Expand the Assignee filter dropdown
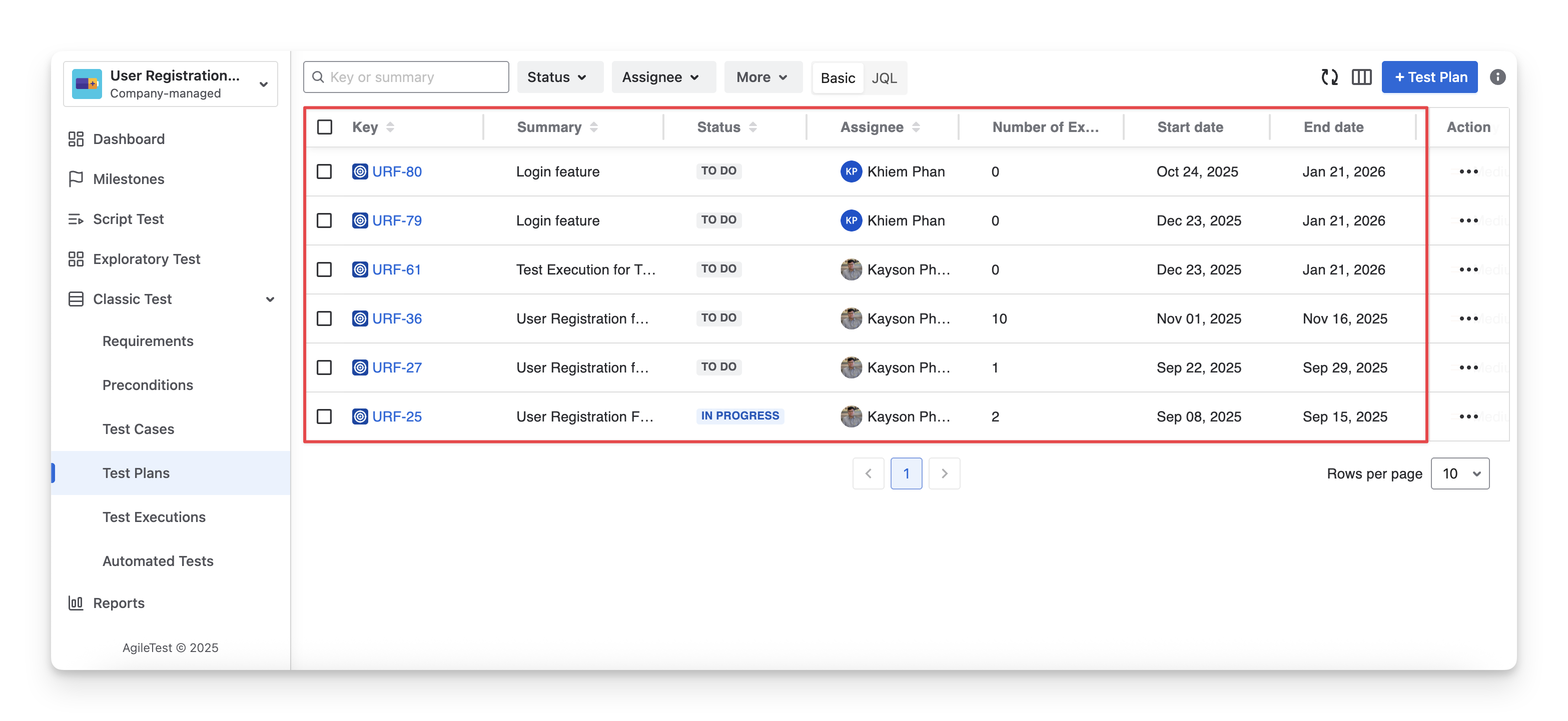The width and height of the screenshot is (1568, 721). click(663, 77)
